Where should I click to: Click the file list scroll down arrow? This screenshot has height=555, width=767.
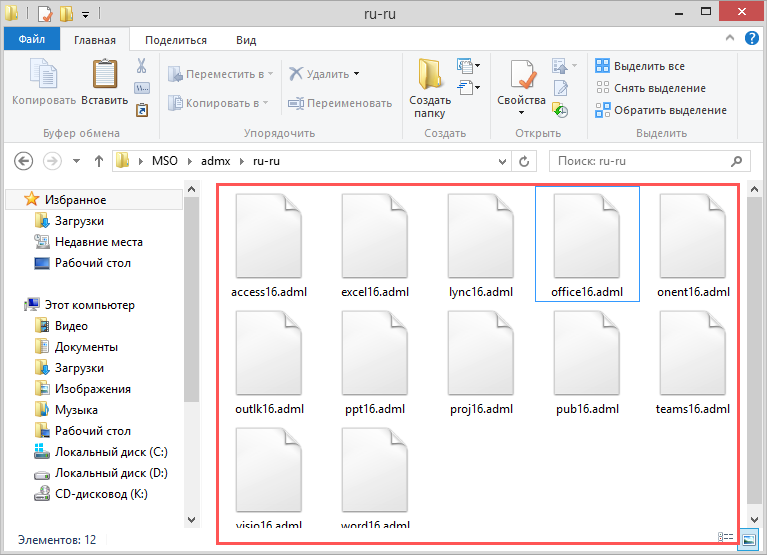[754, 520]
